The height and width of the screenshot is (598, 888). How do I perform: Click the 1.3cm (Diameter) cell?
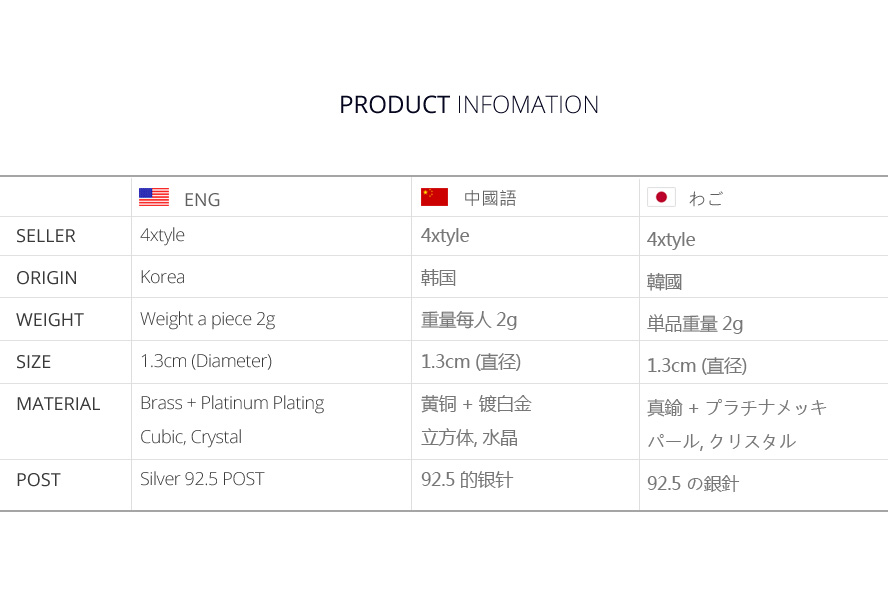tap(206, 361)
